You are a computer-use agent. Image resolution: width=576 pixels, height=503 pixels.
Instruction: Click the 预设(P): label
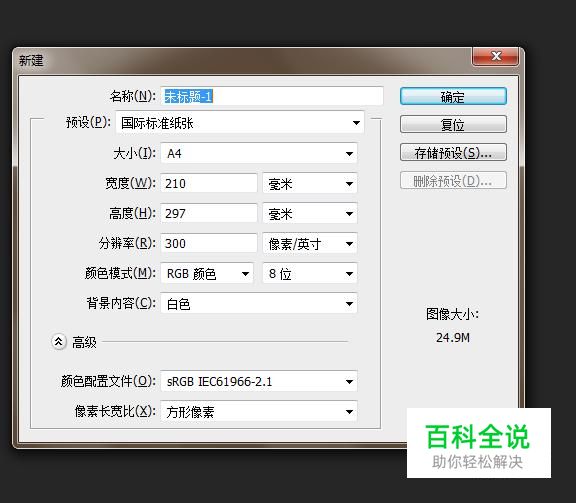[x=88, y=122]
